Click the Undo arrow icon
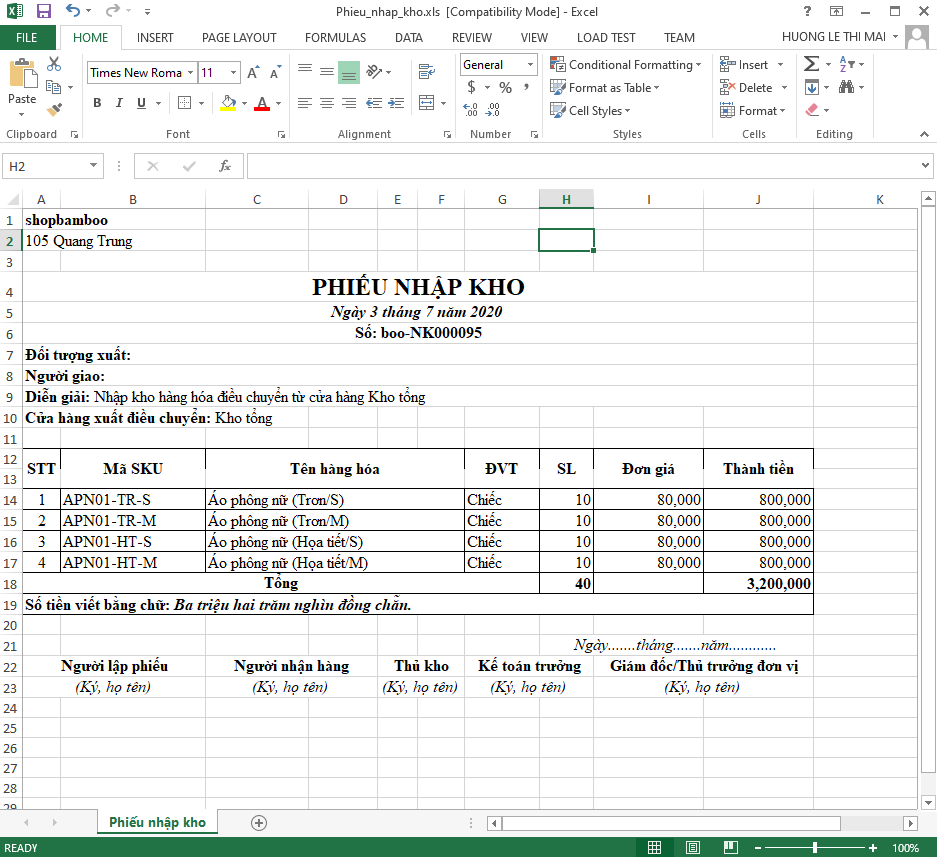The width and height of the screenshot is (937, 857). tap(73, 11)
